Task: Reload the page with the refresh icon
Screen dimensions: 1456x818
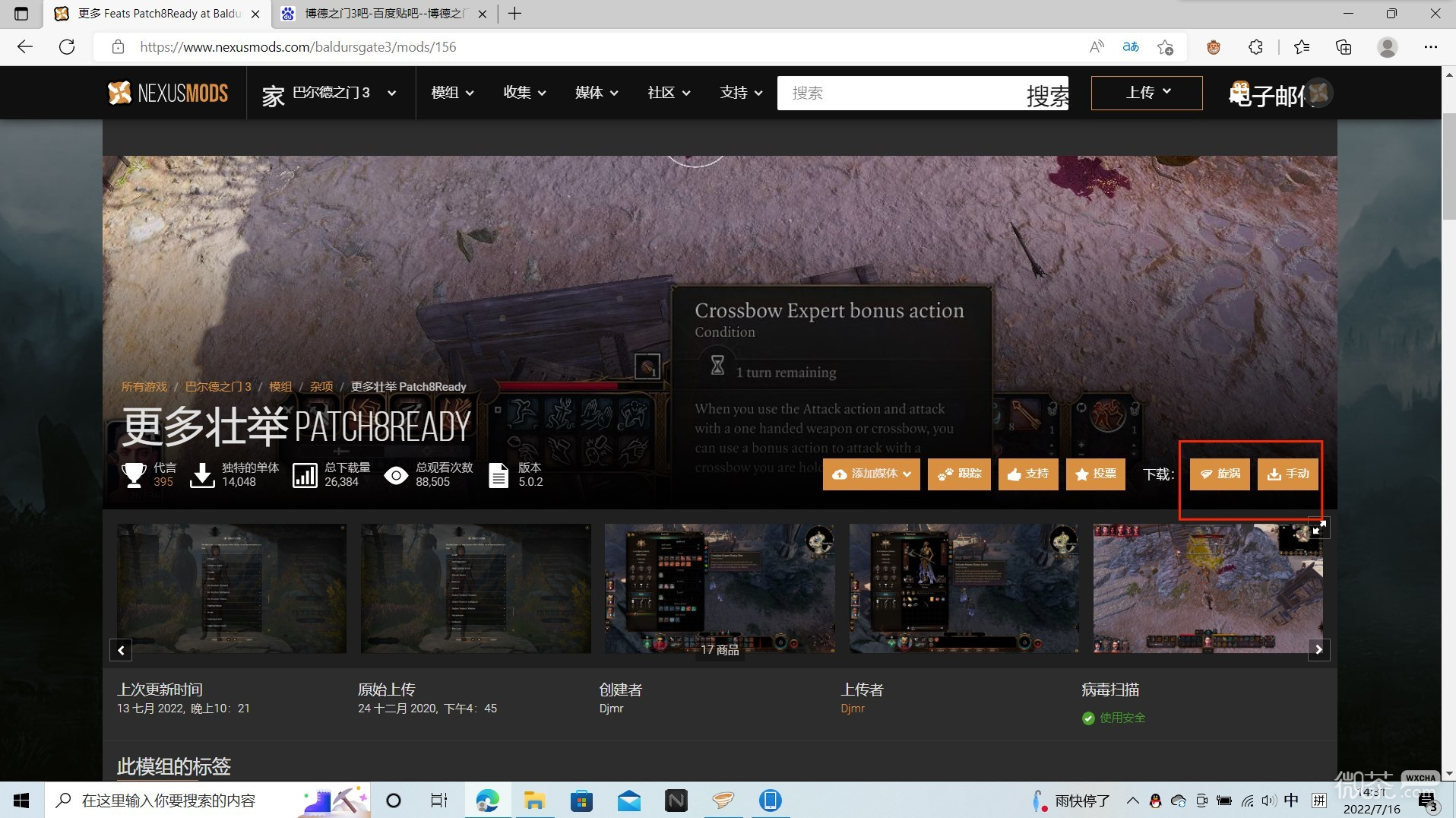Action: click(x=67, y=46)
